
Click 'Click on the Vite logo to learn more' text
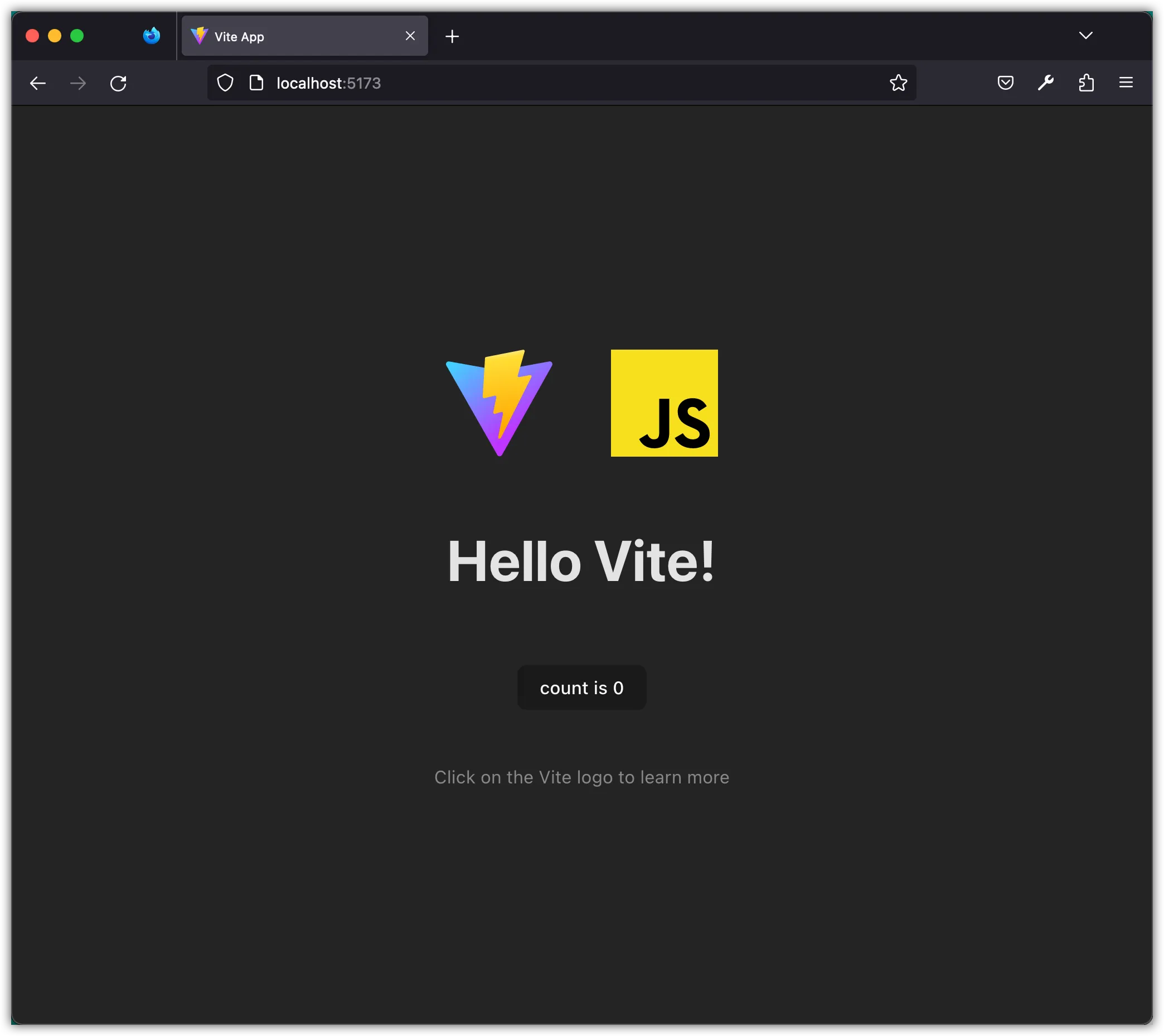pyautogui.click(x=581, y=777)
